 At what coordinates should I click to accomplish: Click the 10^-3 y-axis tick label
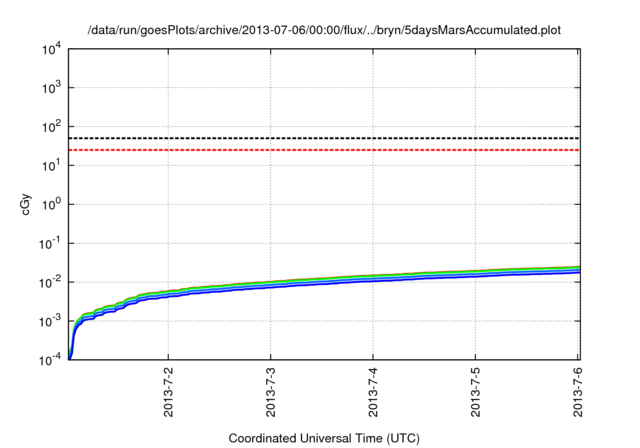(x=50, y=322)
